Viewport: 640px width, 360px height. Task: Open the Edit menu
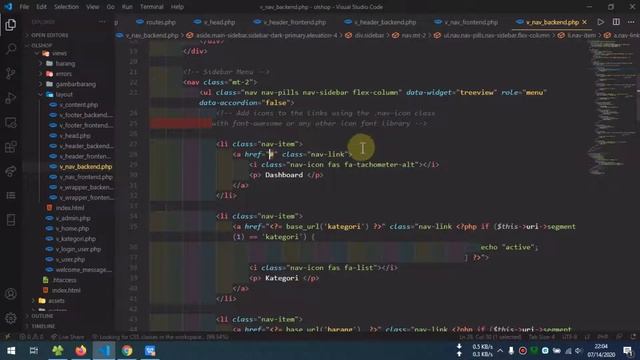[41, 7]
